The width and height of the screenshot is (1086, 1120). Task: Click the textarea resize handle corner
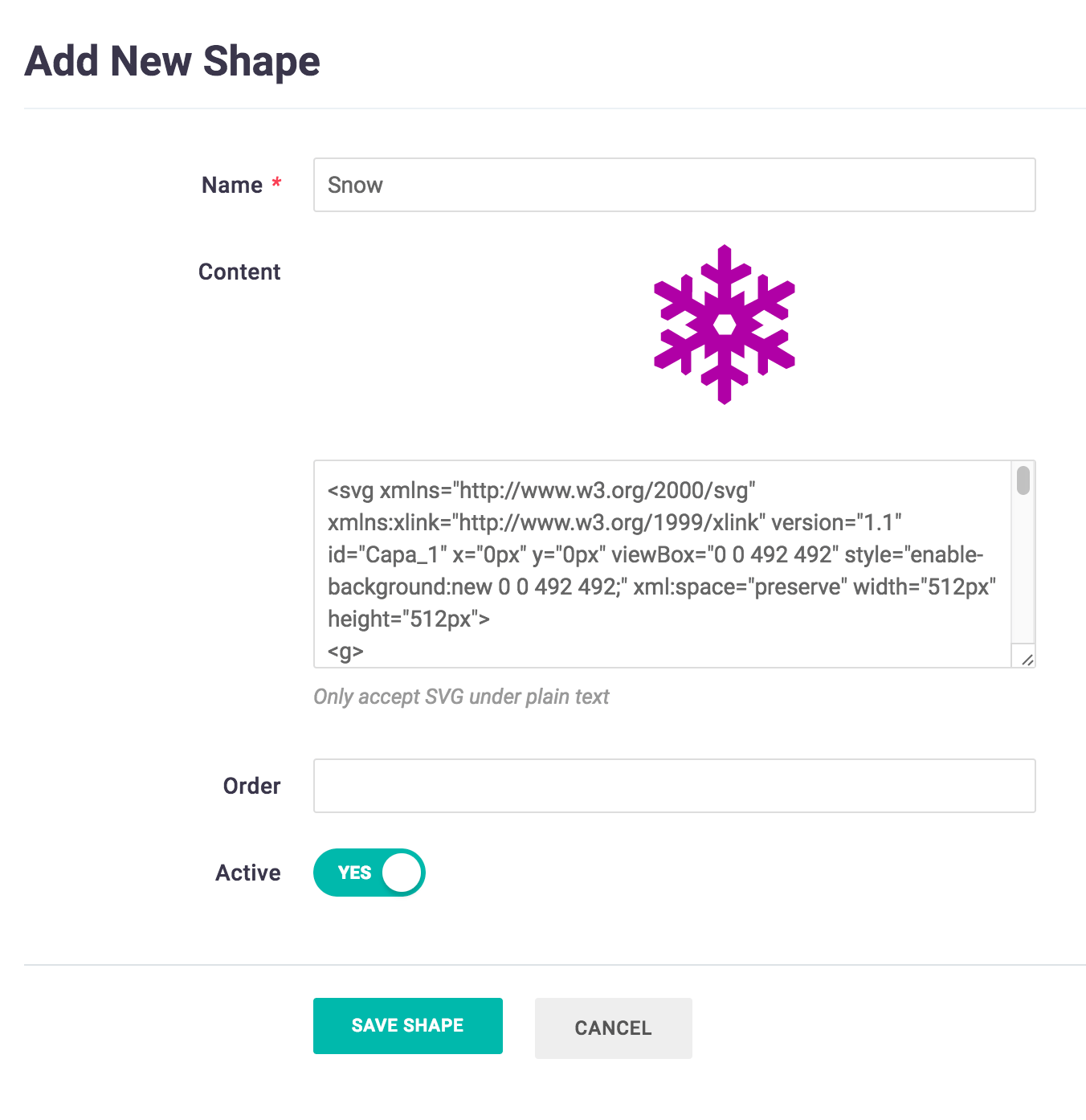coord(1027,660)
